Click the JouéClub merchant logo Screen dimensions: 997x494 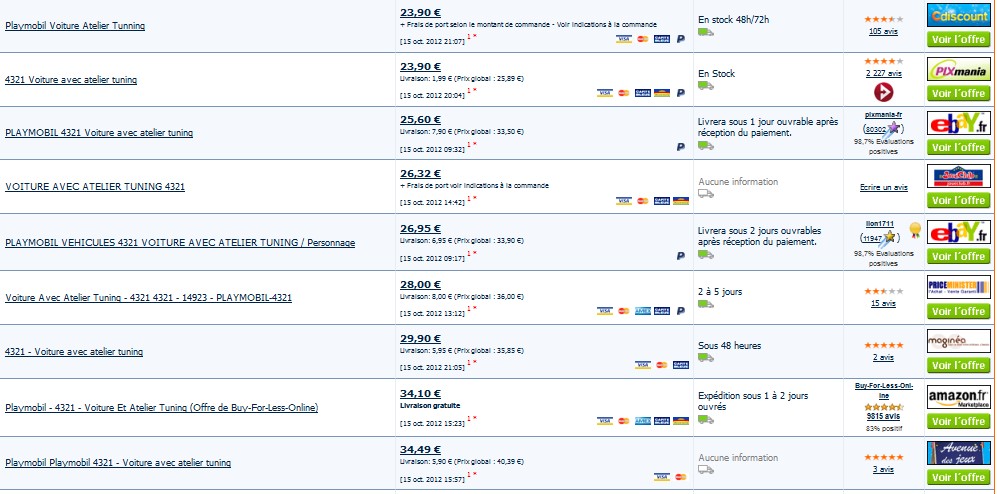pos(958,176)
